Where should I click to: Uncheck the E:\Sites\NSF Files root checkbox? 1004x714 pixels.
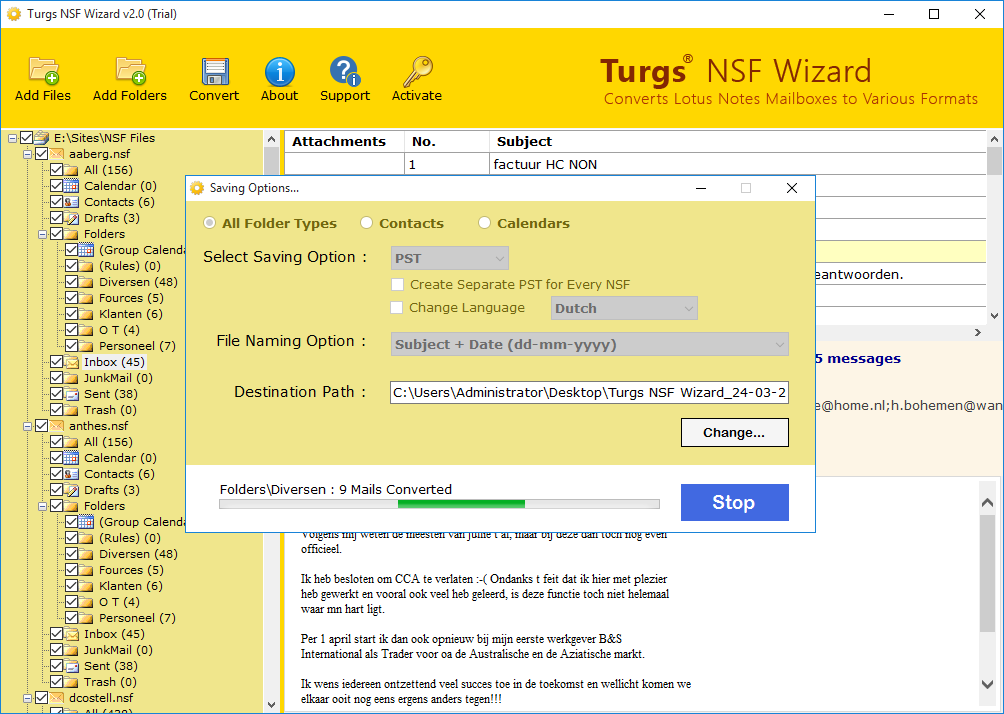click(x=26, y=138)
